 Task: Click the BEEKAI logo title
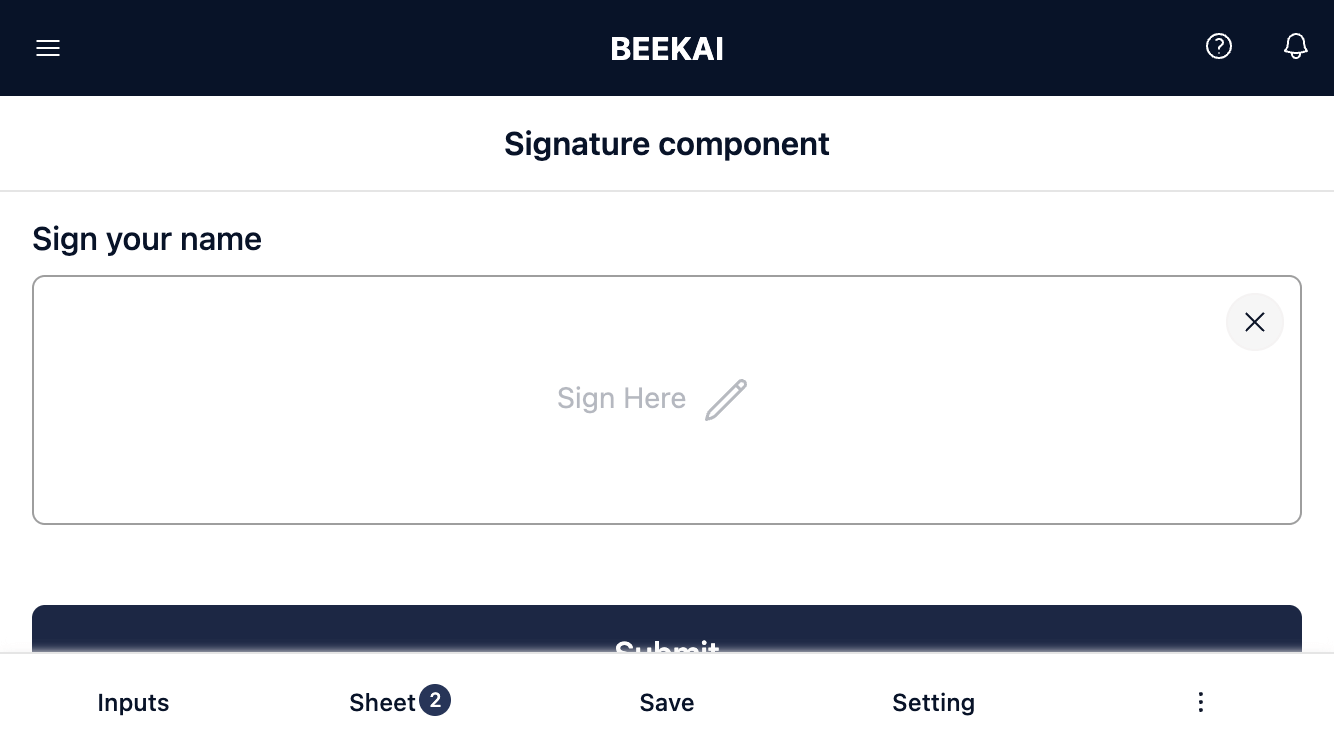(x=667, y=49)
